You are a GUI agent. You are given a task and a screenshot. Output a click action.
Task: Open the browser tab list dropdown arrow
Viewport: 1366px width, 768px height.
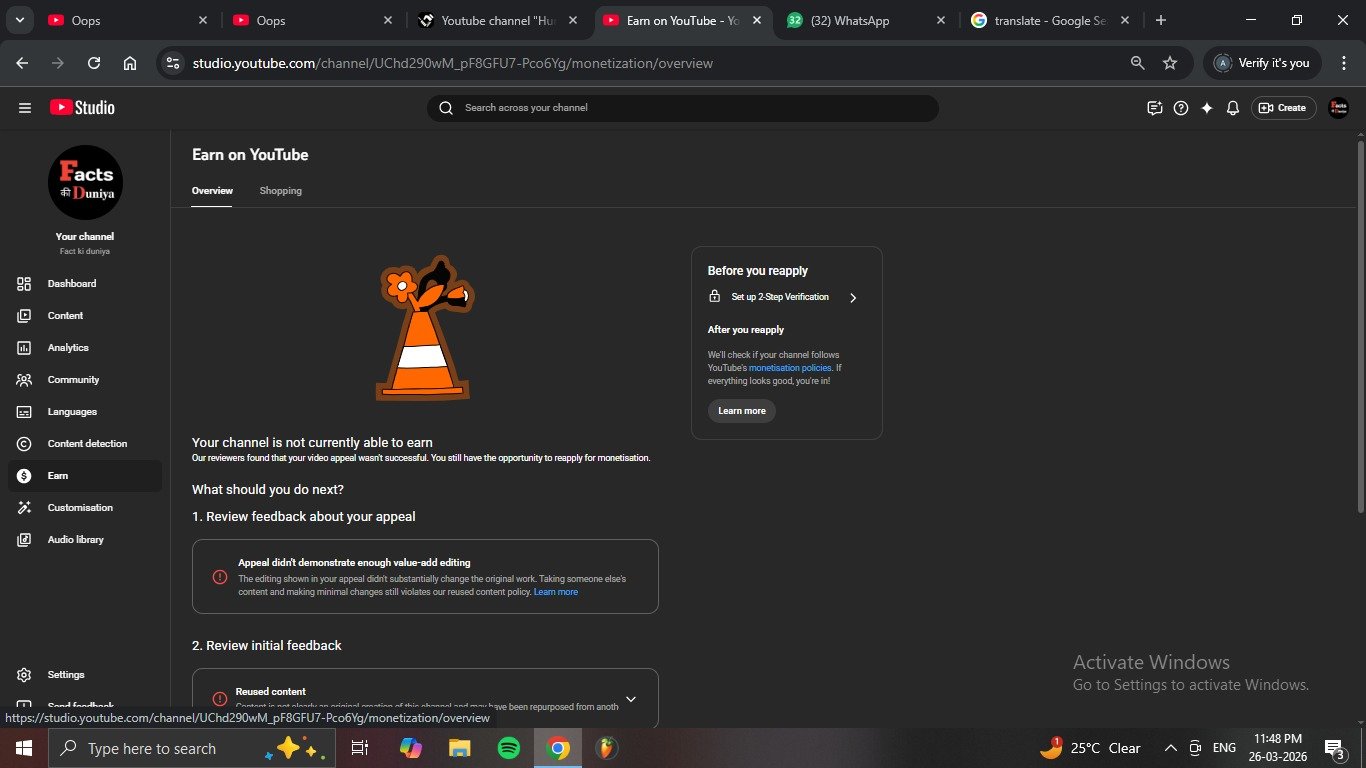pos(19,20)
